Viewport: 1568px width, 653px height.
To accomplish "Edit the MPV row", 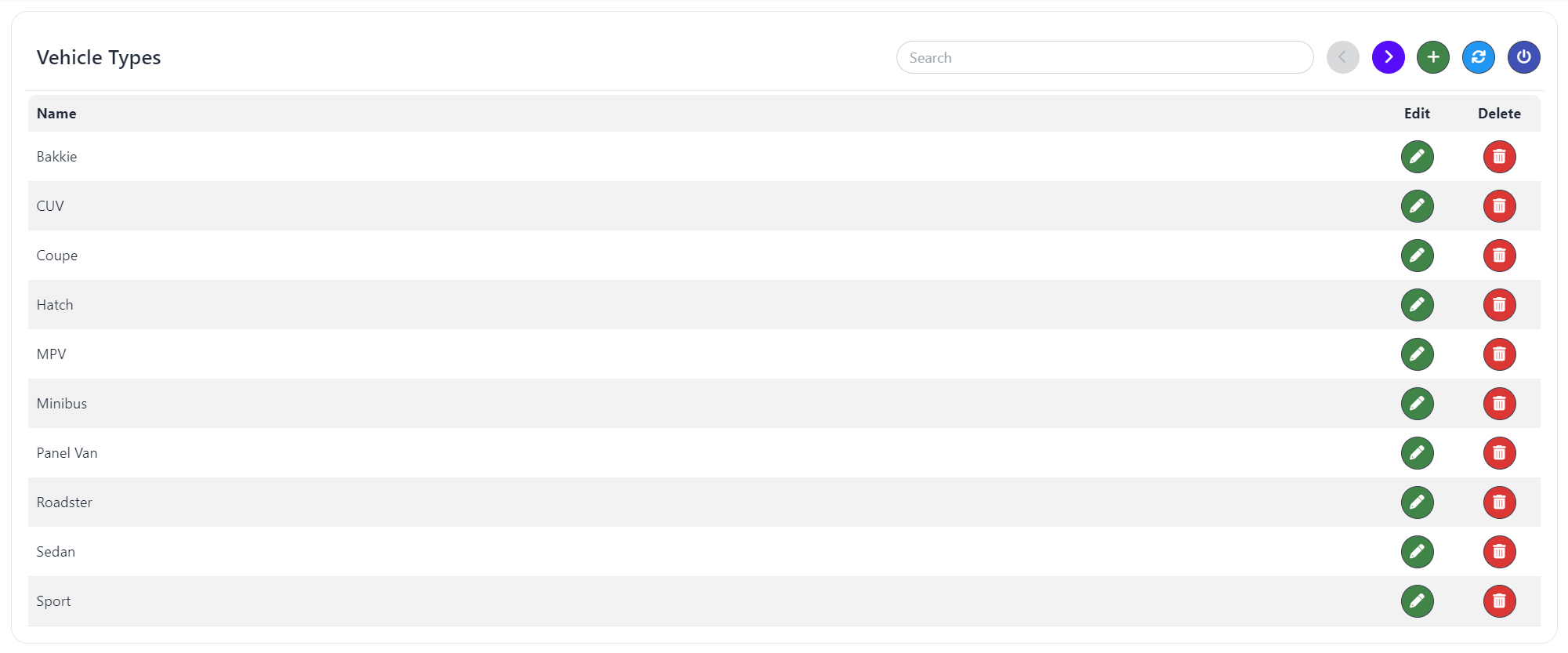I will pos(1417,354).
